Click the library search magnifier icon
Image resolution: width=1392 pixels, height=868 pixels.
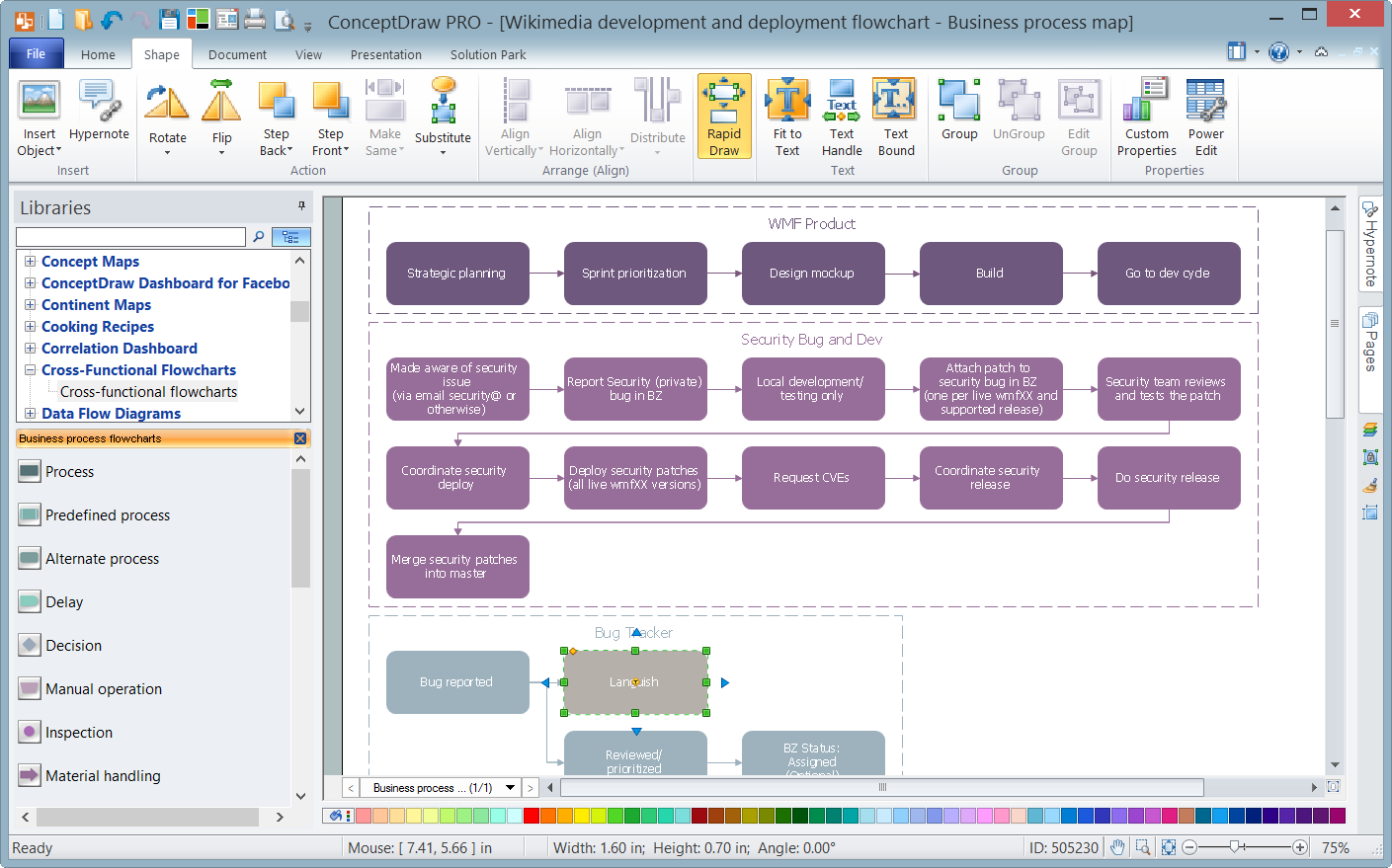click(x=259, y=237)
